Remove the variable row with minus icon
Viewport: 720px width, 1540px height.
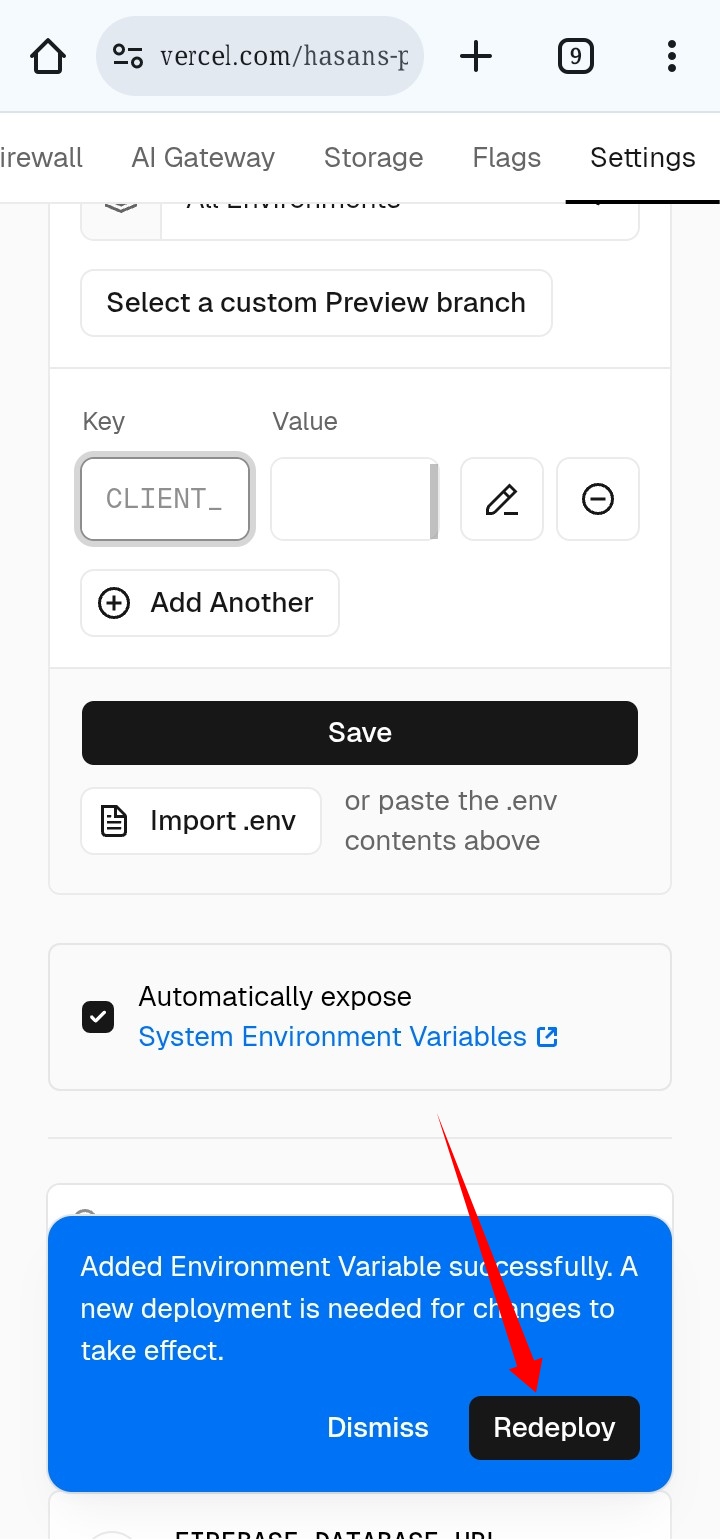(x=598, y=499)
